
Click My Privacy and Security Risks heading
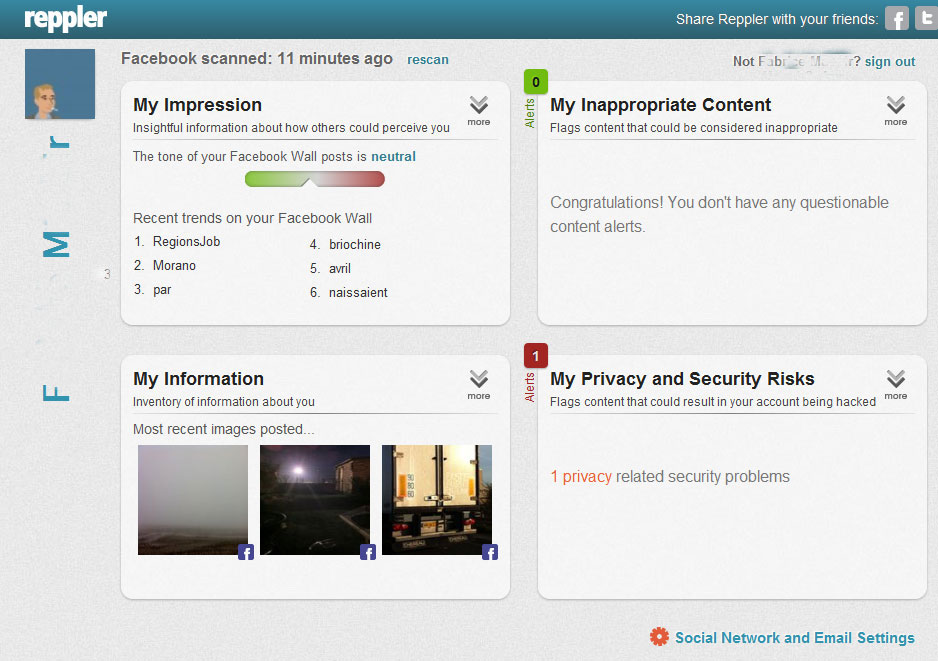pos(682,379)
